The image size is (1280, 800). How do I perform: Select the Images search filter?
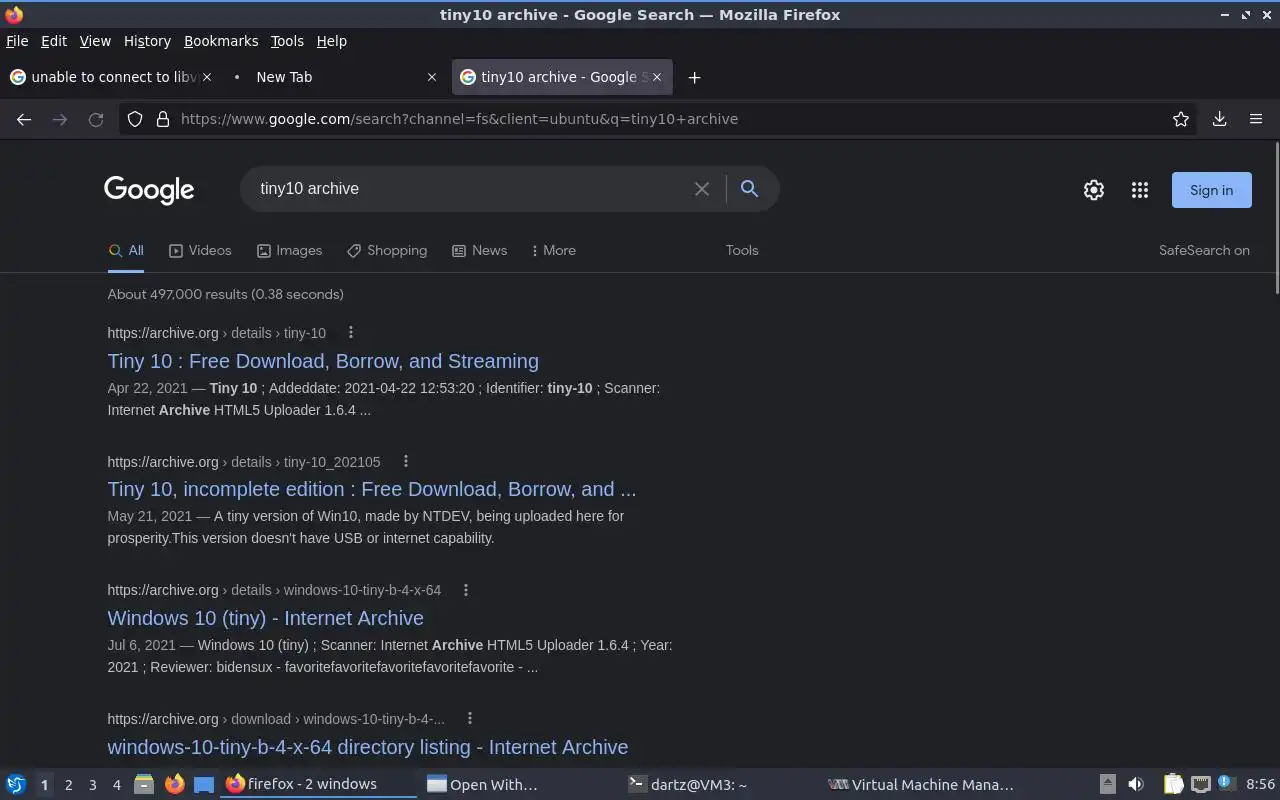point(289,250)
